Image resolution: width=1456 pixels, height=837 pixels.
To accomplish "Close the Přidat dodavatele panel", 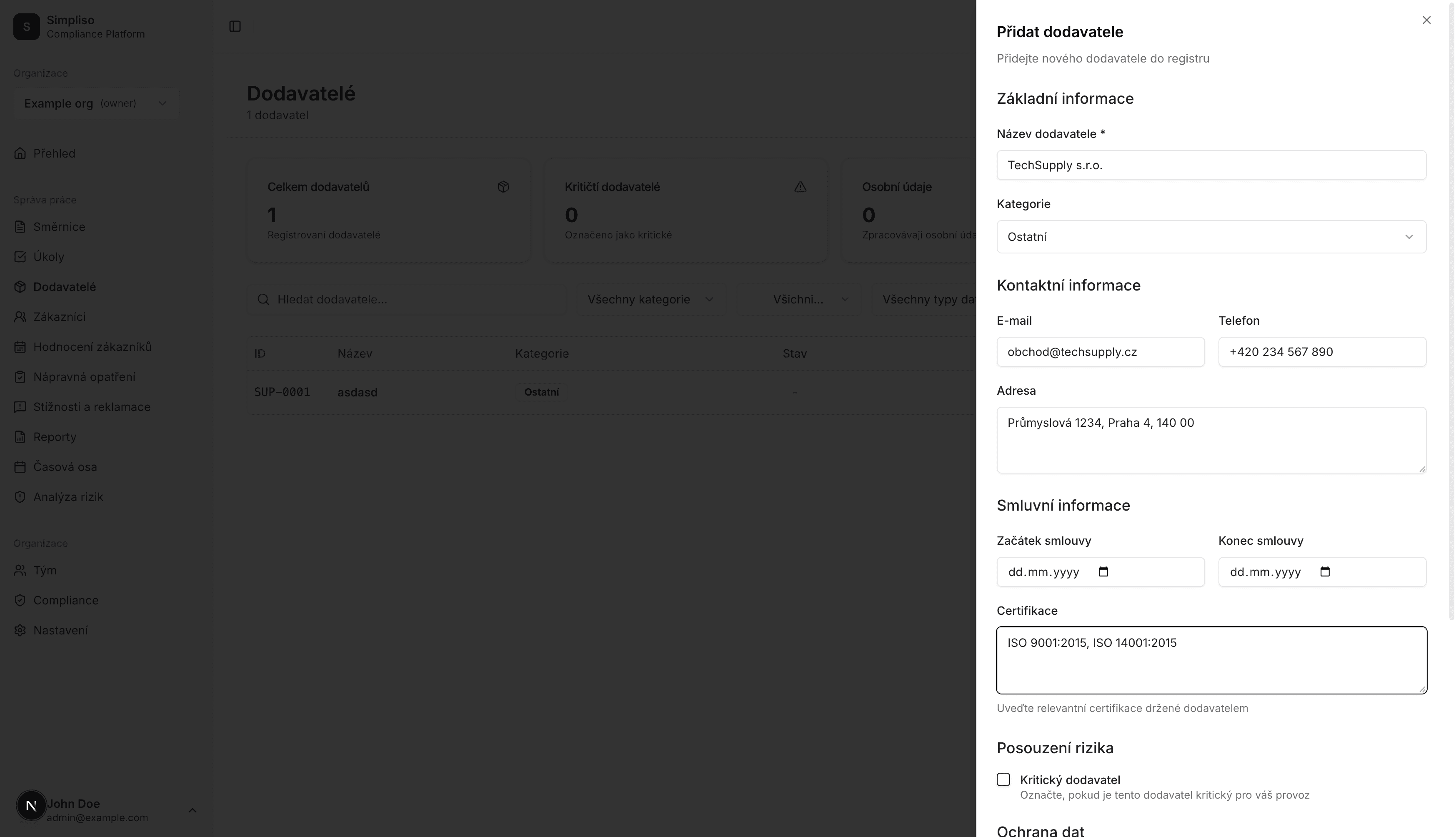I will point(1426,20).
